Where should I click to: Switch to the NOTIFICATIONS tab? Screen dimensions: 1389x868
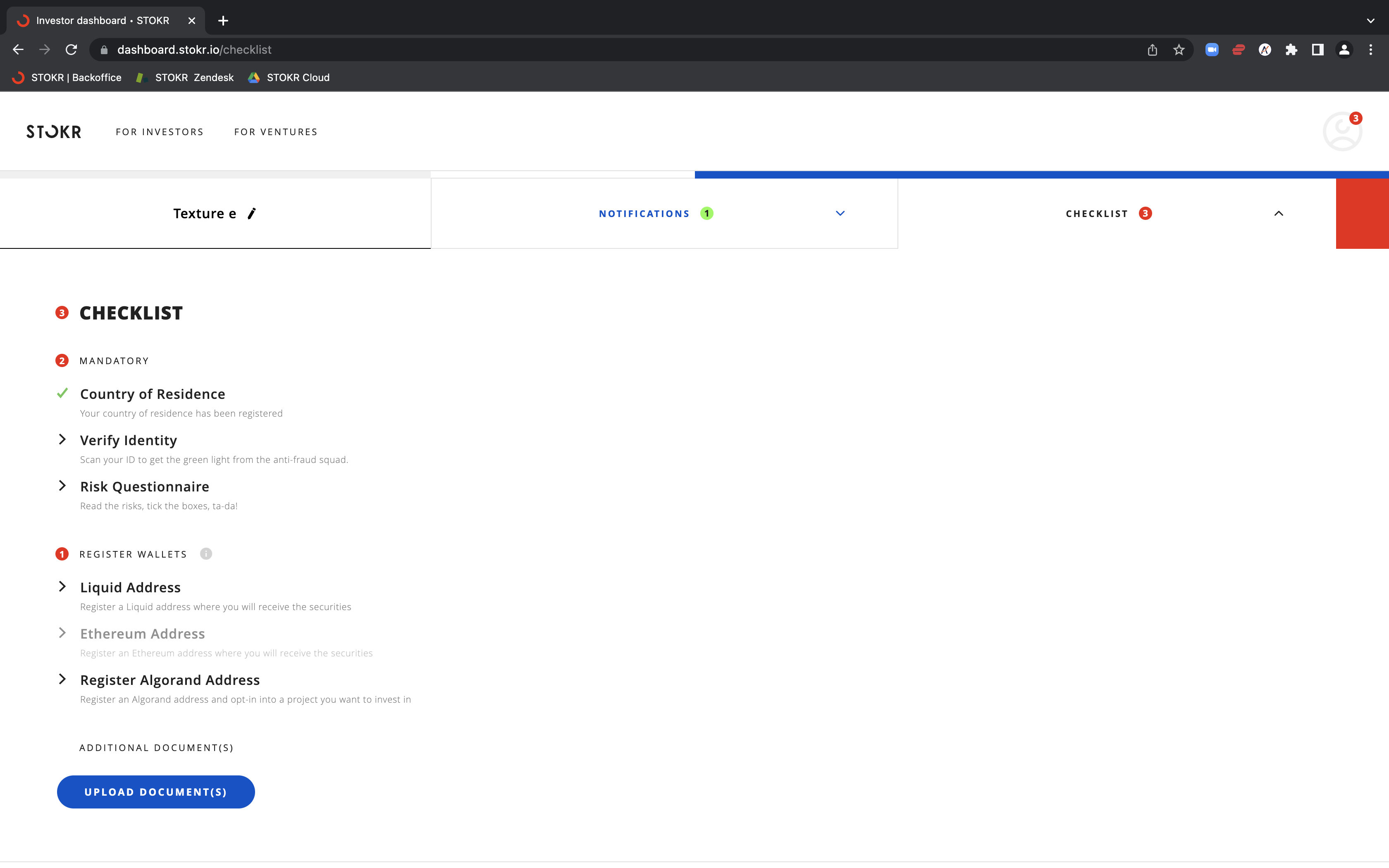664,214
